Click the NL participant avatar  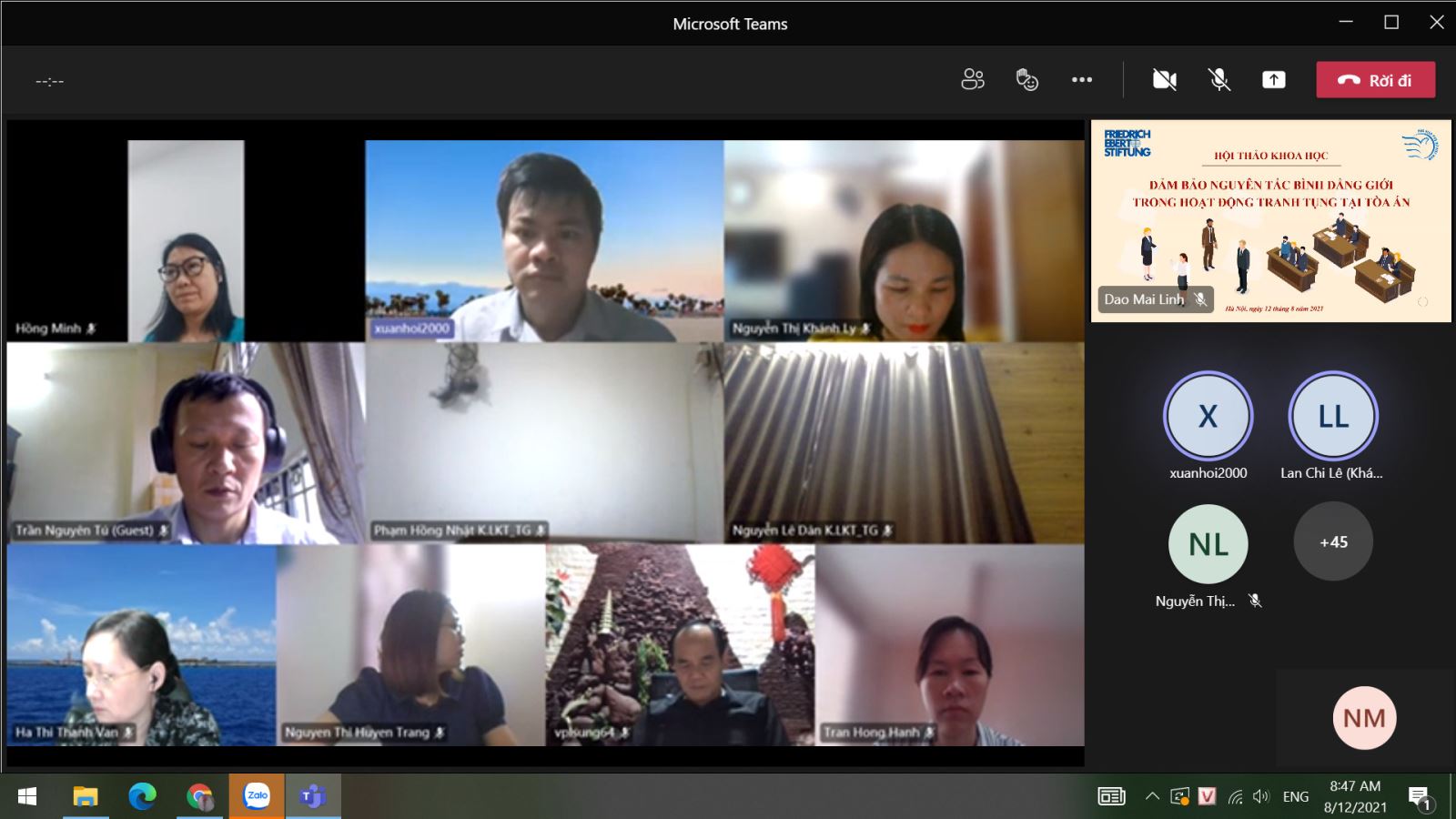(x=1208, y=544)
